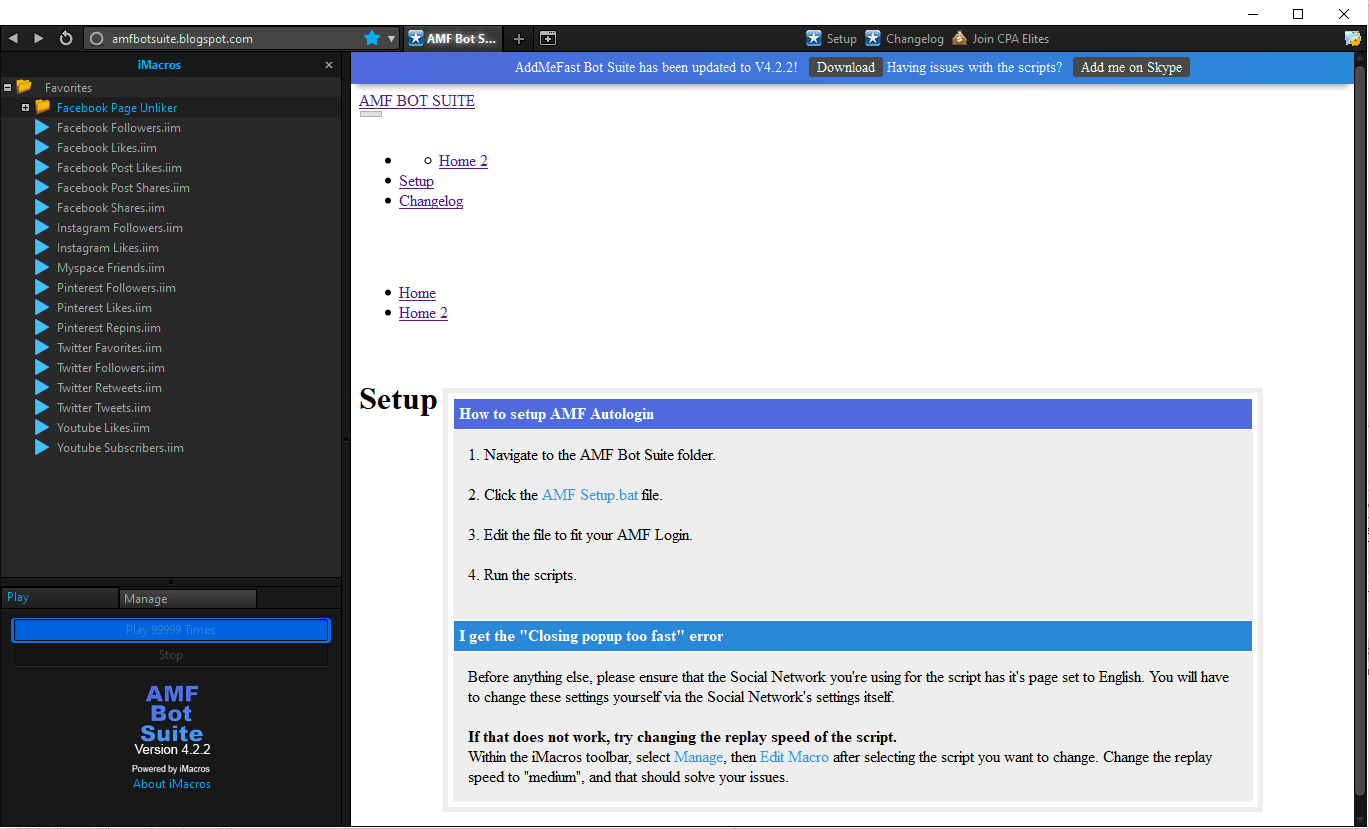Click the Stop button in iMacros panel
The height and width of the screenshot is (829, 1369).
click(x=171, y=655)
